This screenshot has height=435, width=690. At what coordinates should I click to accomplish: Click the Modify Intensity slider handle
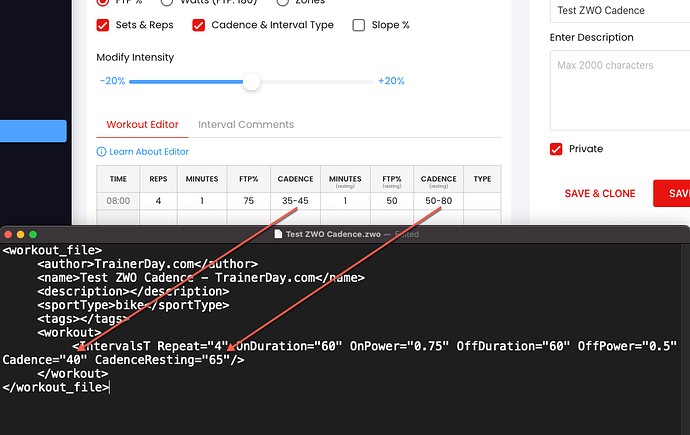click(251, 82)
